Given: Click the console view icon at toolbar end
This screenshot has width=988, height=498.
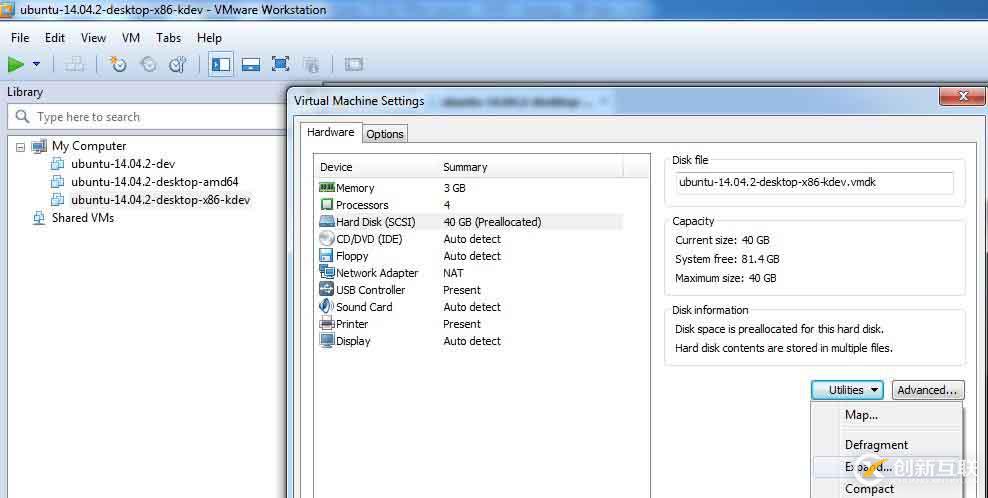Looking at the screenshot, I should click(x=354, y=64).
